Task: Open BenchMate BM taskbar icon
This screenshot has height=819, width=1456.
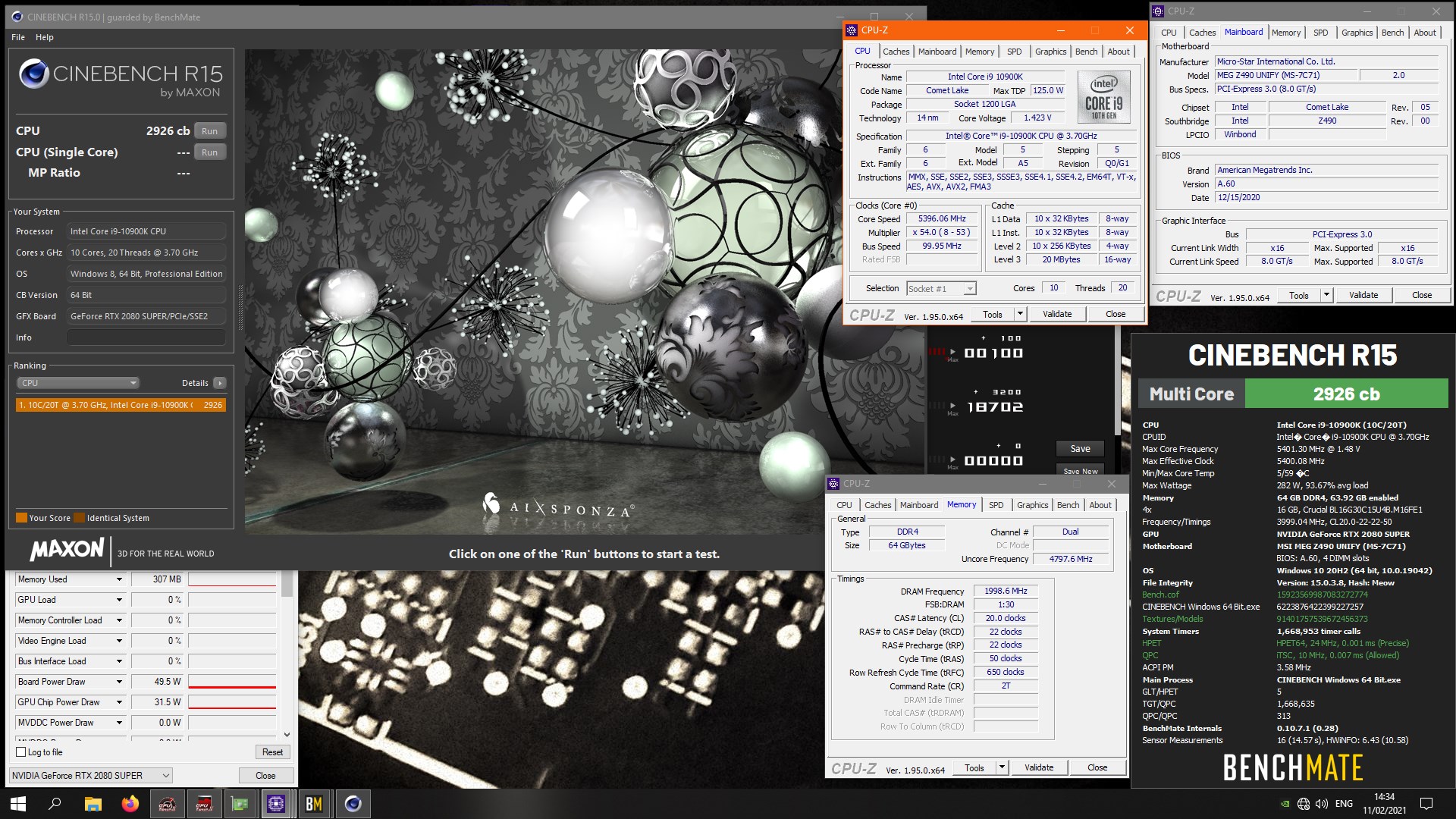Action: coord(314,804)
